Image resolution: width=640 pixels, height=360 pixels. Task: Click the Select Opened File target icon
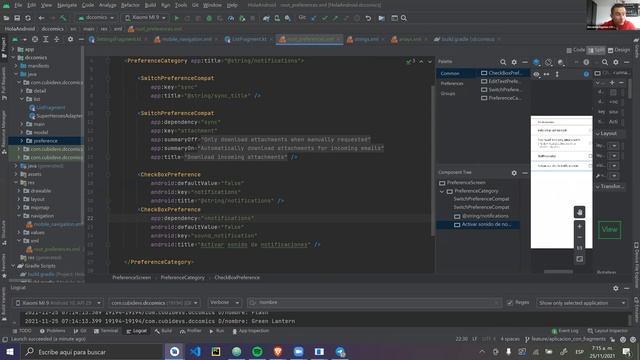35,39
